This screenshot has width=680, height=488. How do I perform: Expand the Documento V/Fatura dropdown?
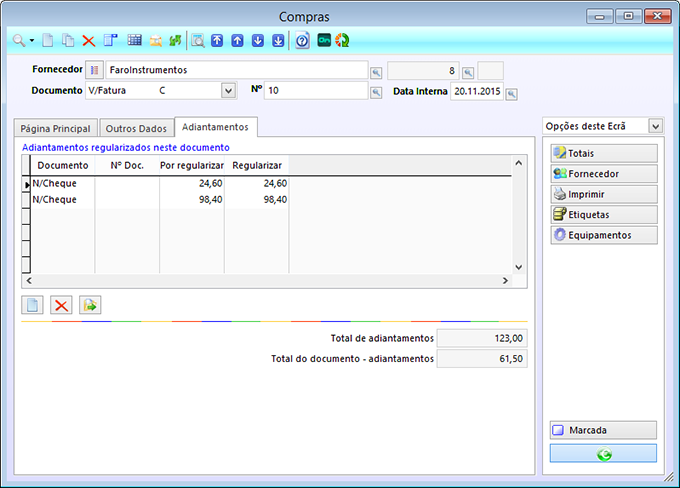click(x=229, y=91)
